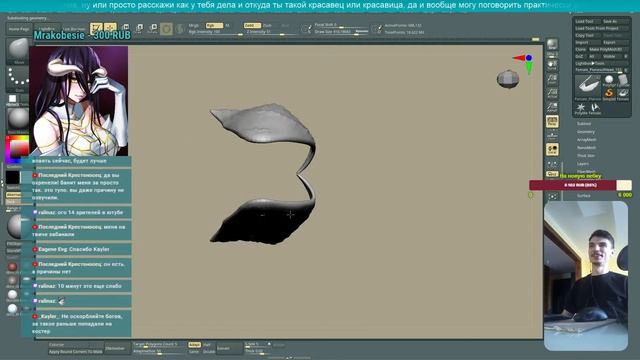640x360 pixels.
Task: Open the Dots stroke selector
Action: pos(18,78)
